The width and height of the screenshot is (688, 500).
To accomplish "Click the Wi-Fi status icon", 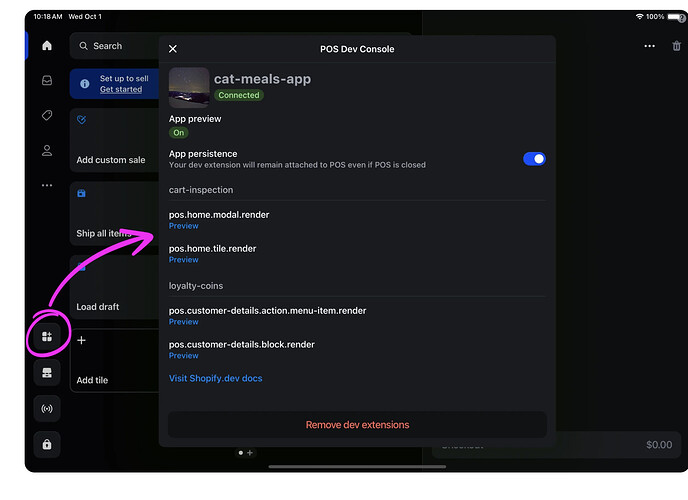I will [640, 17].
